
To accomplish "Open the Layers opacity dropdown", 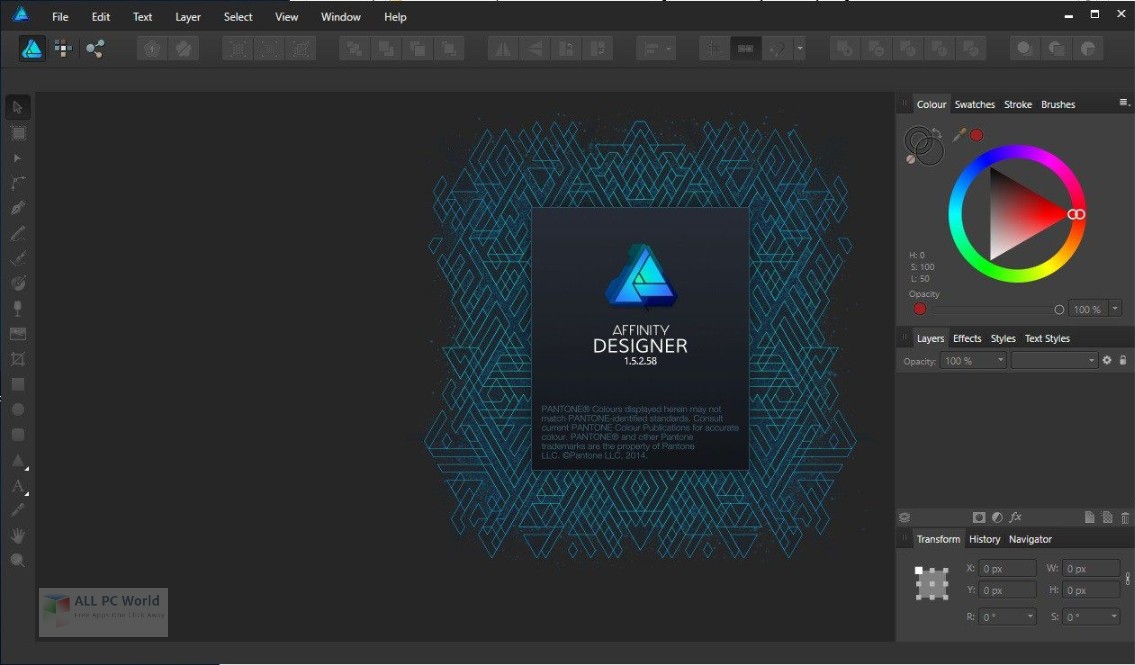I will [x=1000, y=360].
